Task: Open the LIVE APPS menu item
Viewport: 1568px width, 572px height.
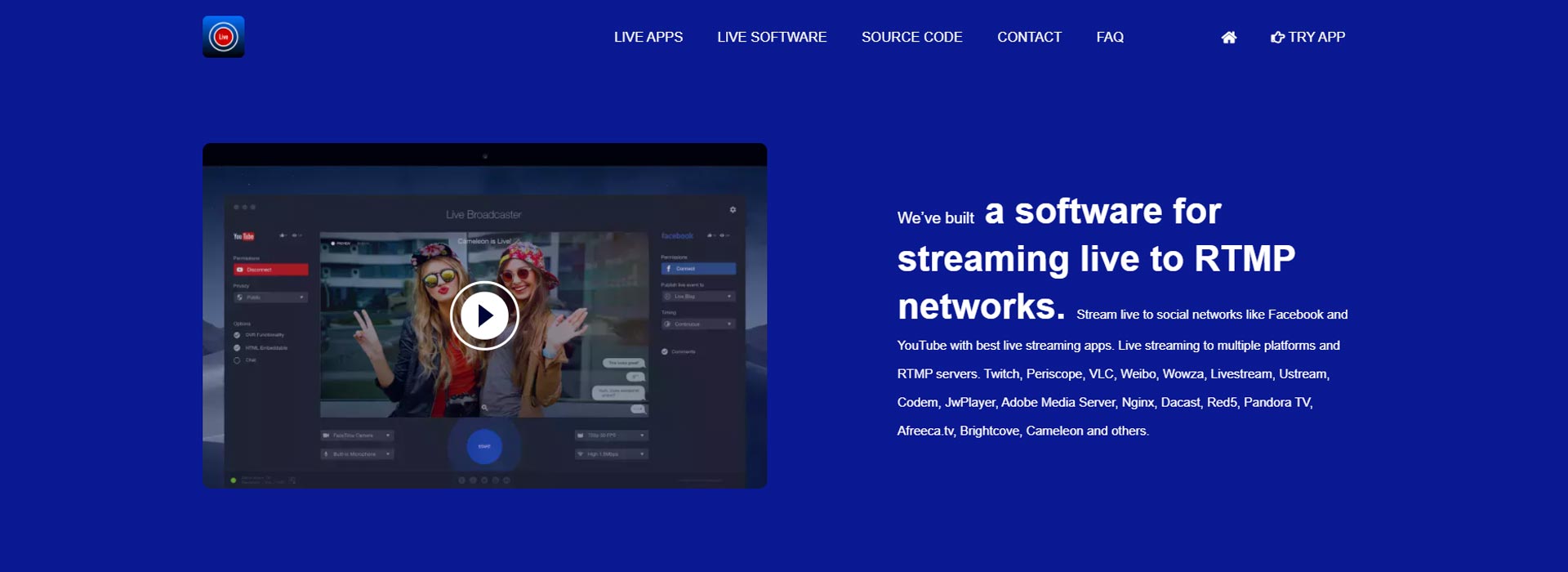Action: (648, 37)
